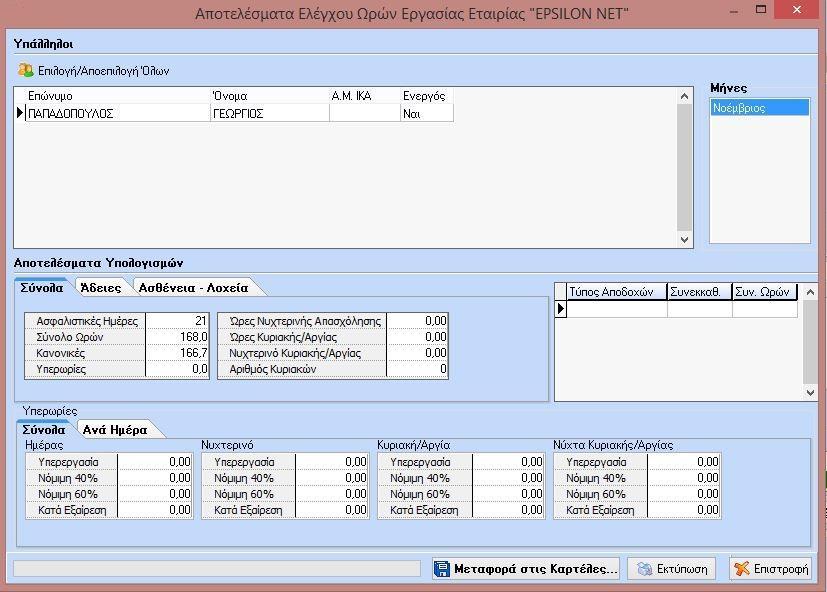
Task: Click the Νυχτερινό Κυριακής/Αργίας value
Action: [417, 352]
